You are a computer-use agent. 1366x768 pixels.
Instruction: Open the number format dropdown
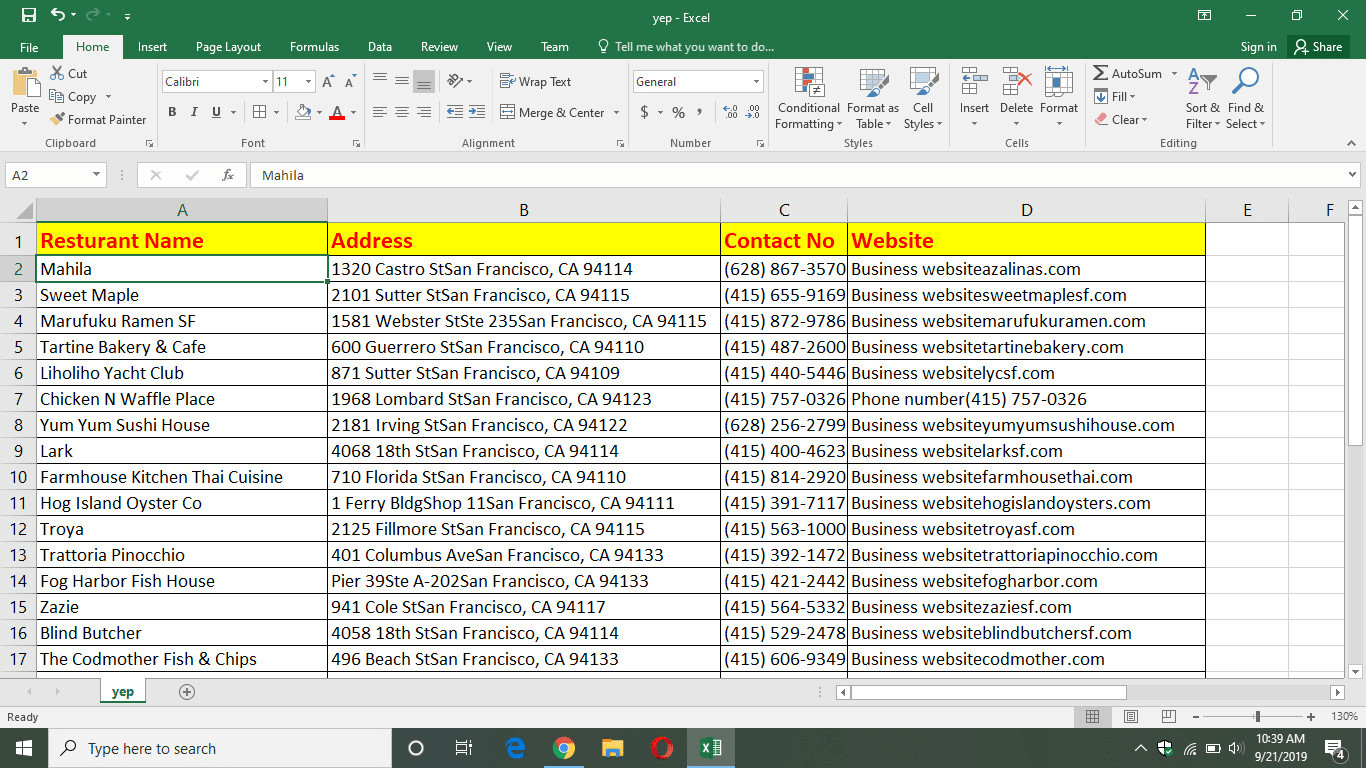point(756,82)
